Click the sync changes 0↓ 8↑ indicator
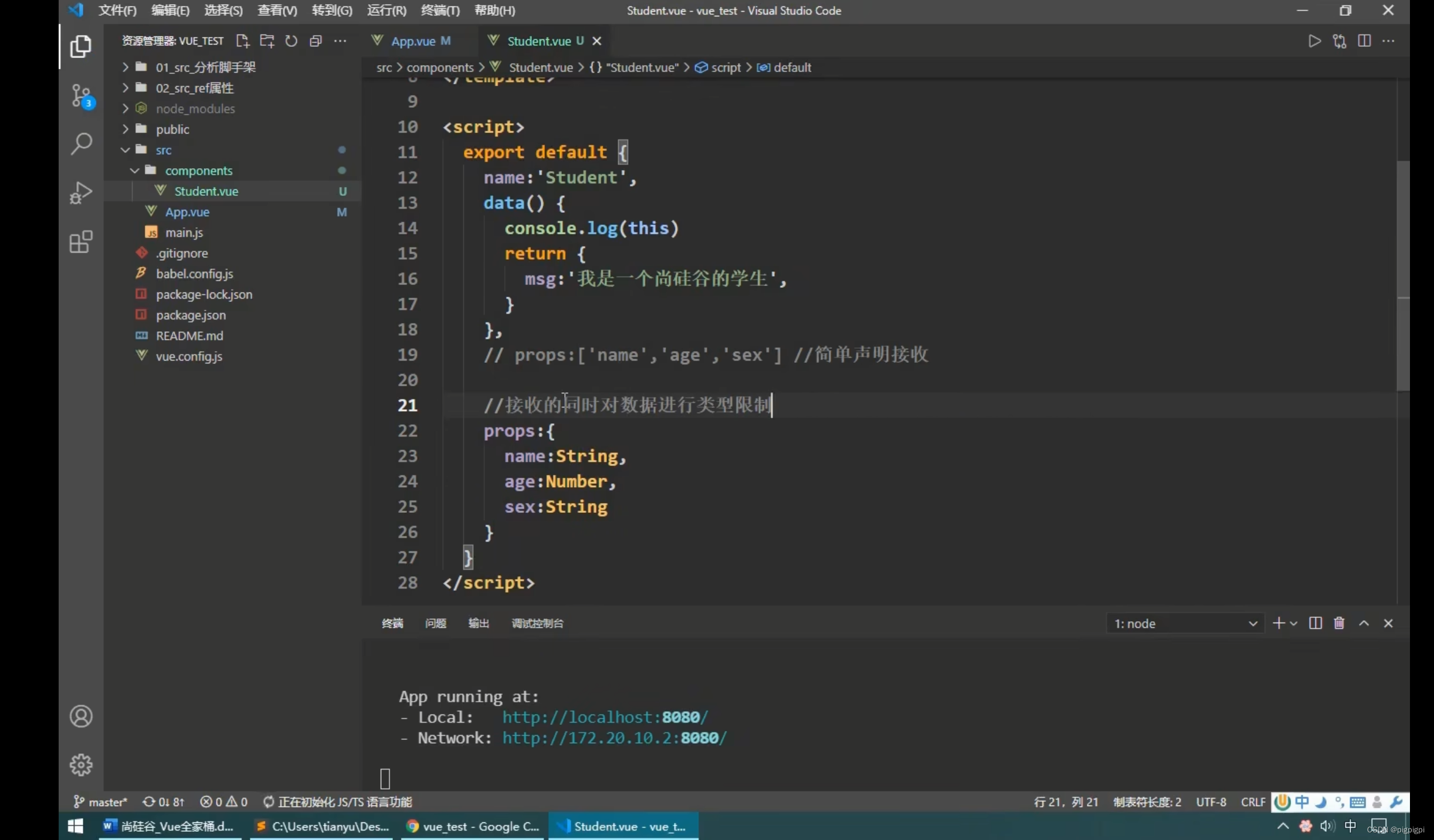The width and height of the screenshot is (1434, 840). coord(164,801)
